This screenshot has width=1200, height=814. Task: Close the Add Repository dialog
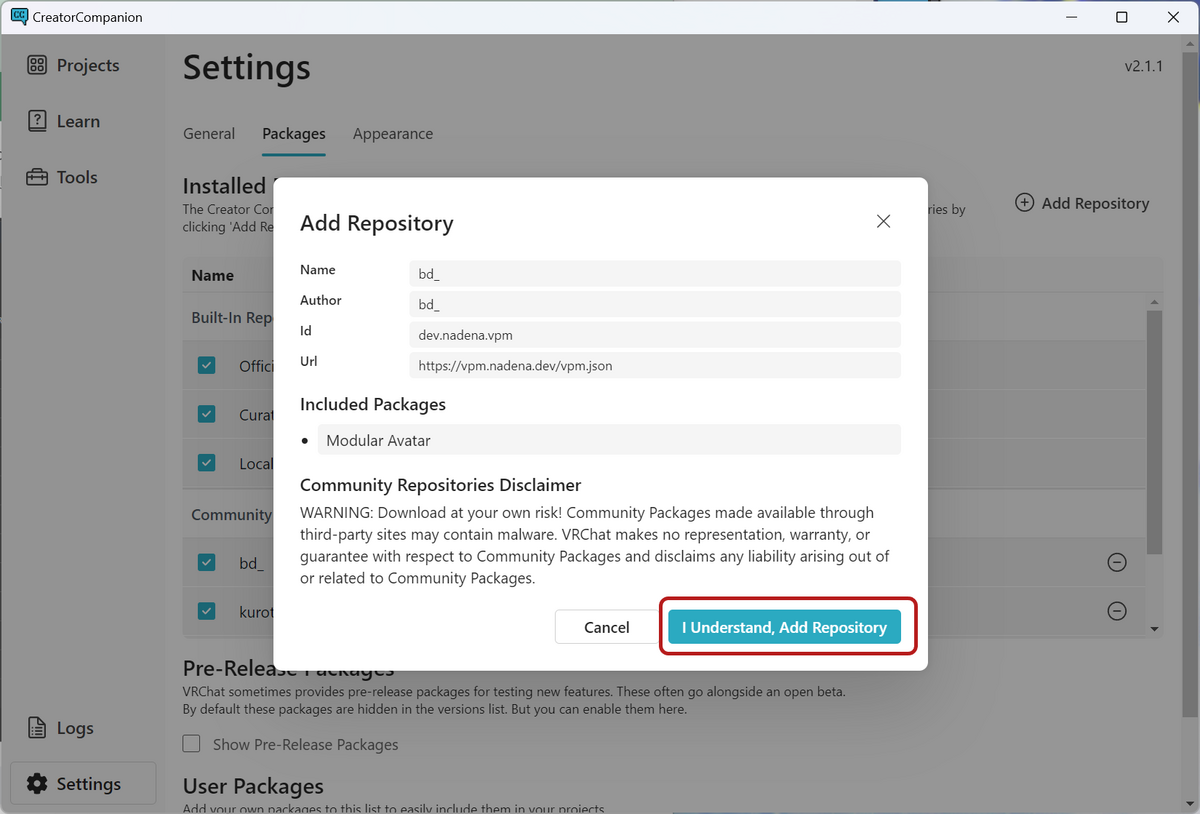pos(883,221)
